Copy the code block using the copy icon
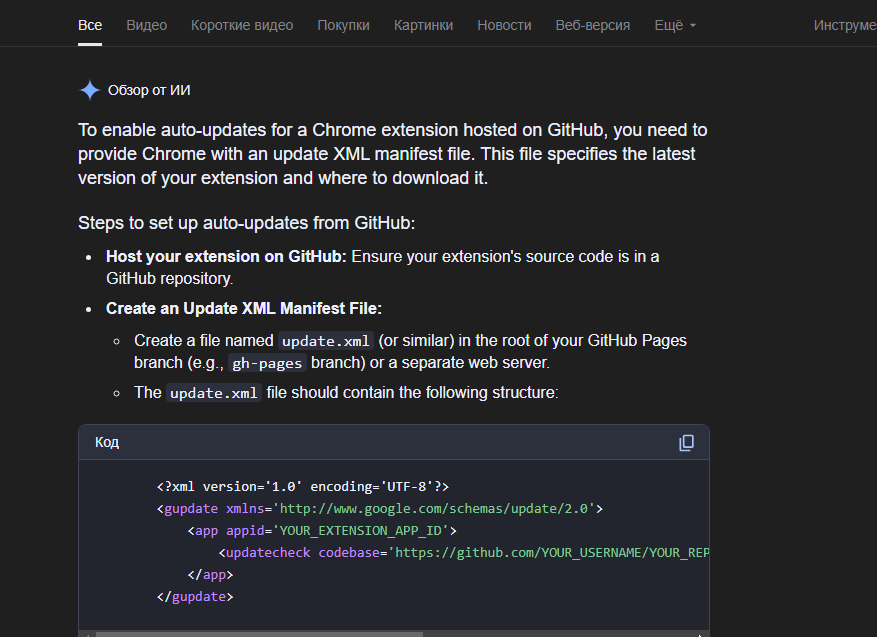877x637 pixels. (686, 442)
